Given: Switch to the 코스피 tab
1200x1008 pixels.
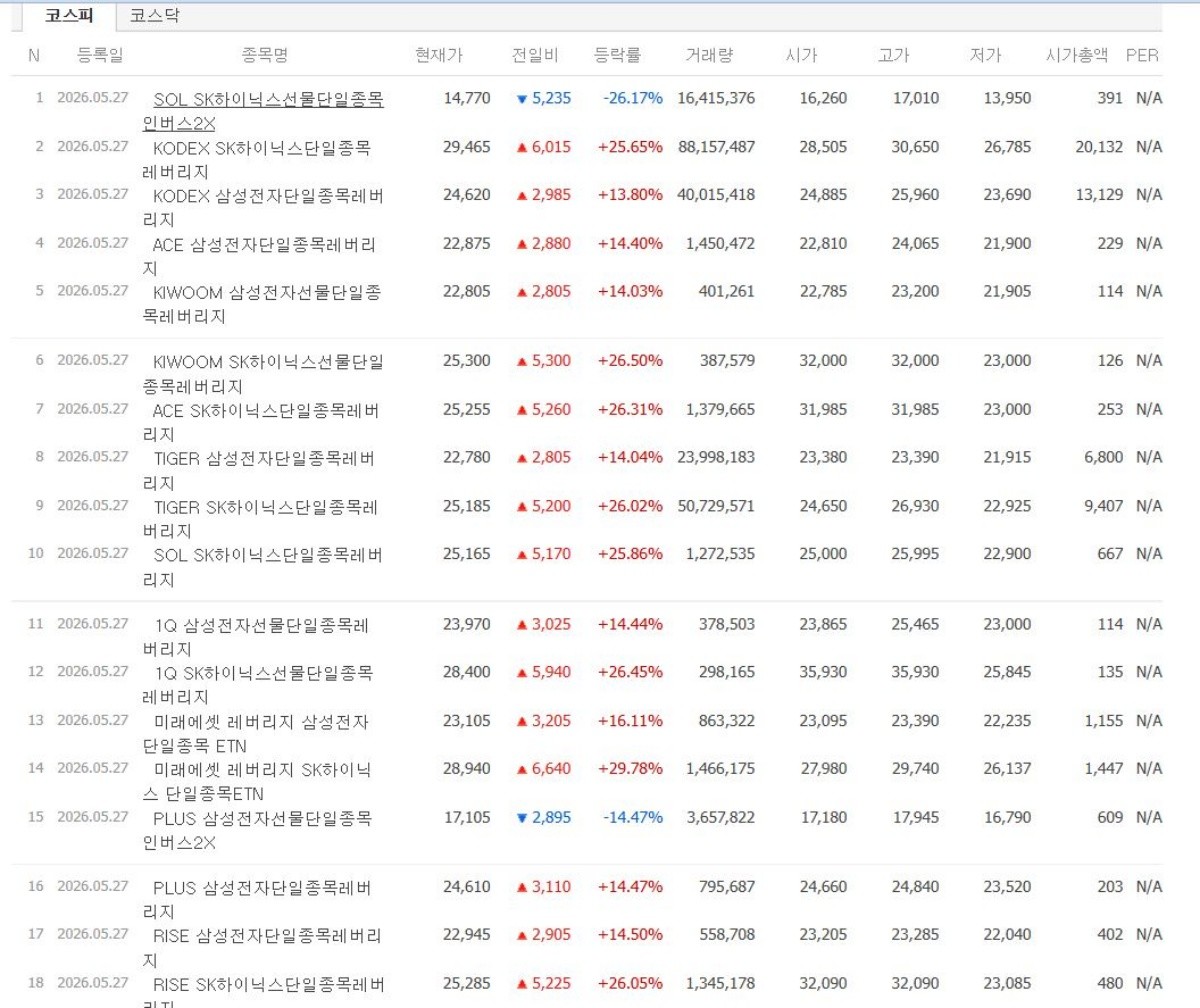Looking at the screenshot, I should (69, 16).
